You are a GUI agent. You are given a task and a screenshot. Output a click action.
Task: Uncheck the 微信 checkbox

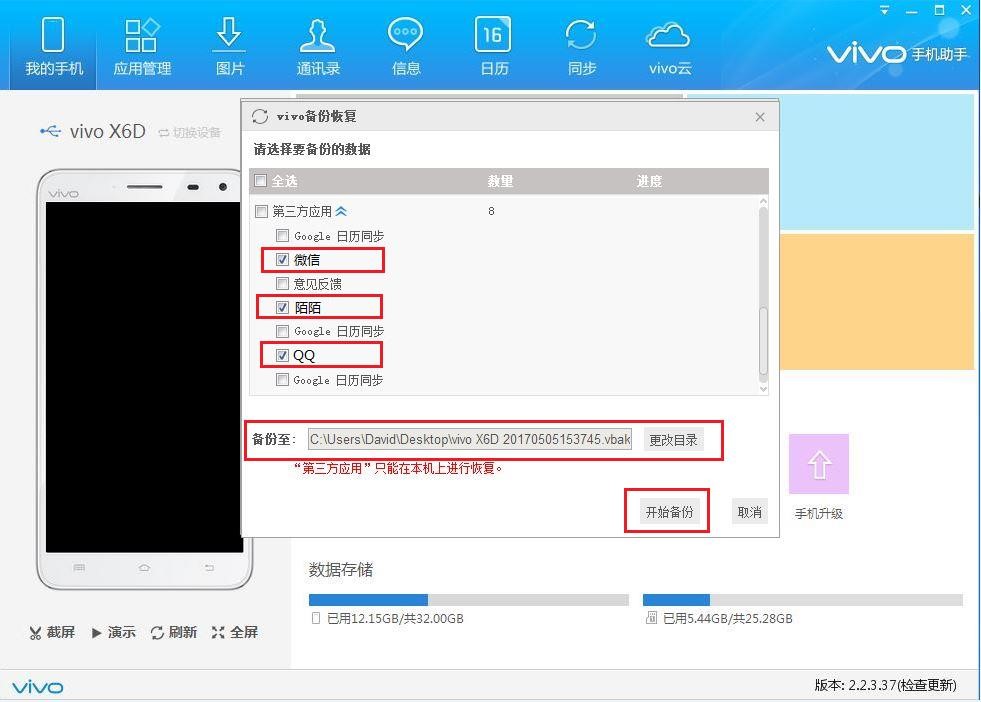(x=282, y=260)
